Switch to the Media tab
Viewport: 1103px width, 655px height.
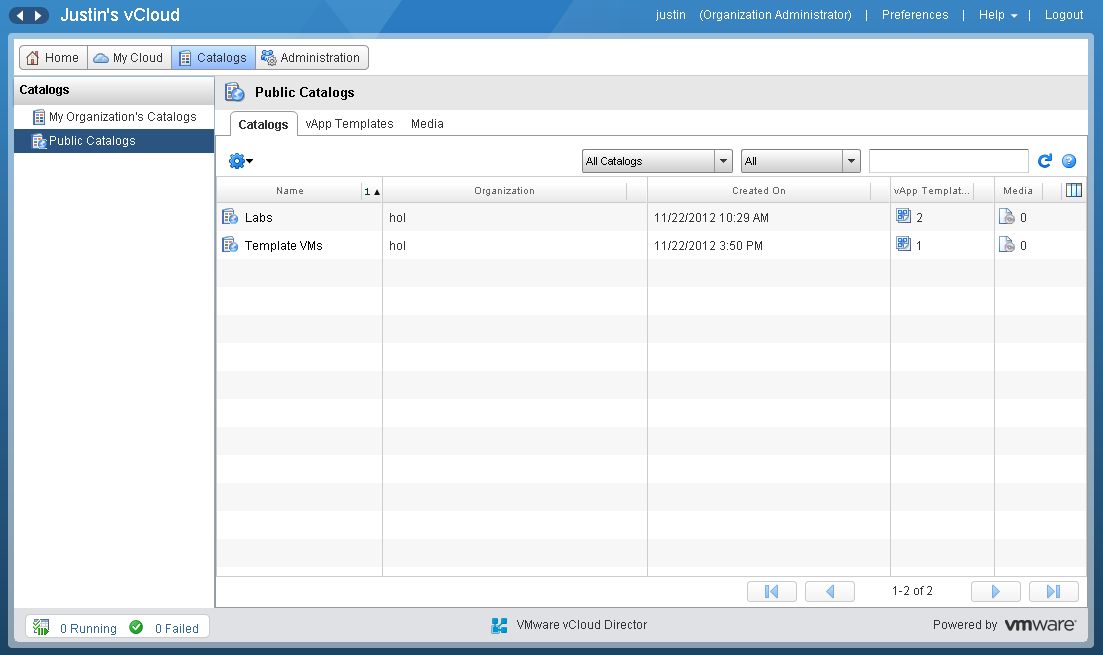click(427, 124)
